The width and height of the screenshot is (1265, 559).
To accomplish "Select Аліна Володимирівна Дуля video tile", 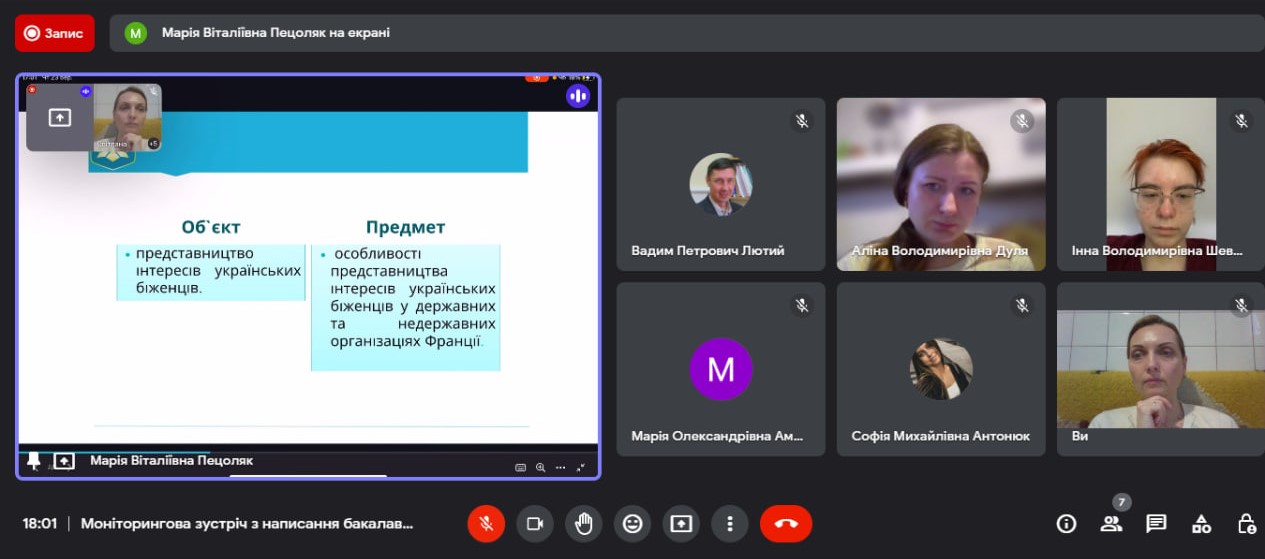I will pyautogui.click(x=941, y=184).
